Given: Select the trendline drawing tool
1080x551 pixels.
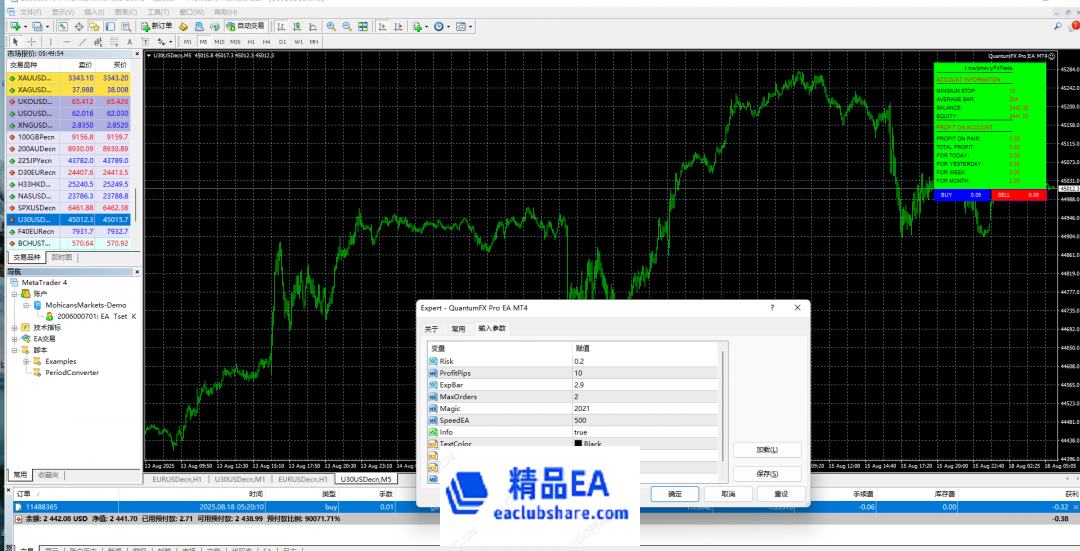Looking at the screenshot, I should tap(82, 42).
